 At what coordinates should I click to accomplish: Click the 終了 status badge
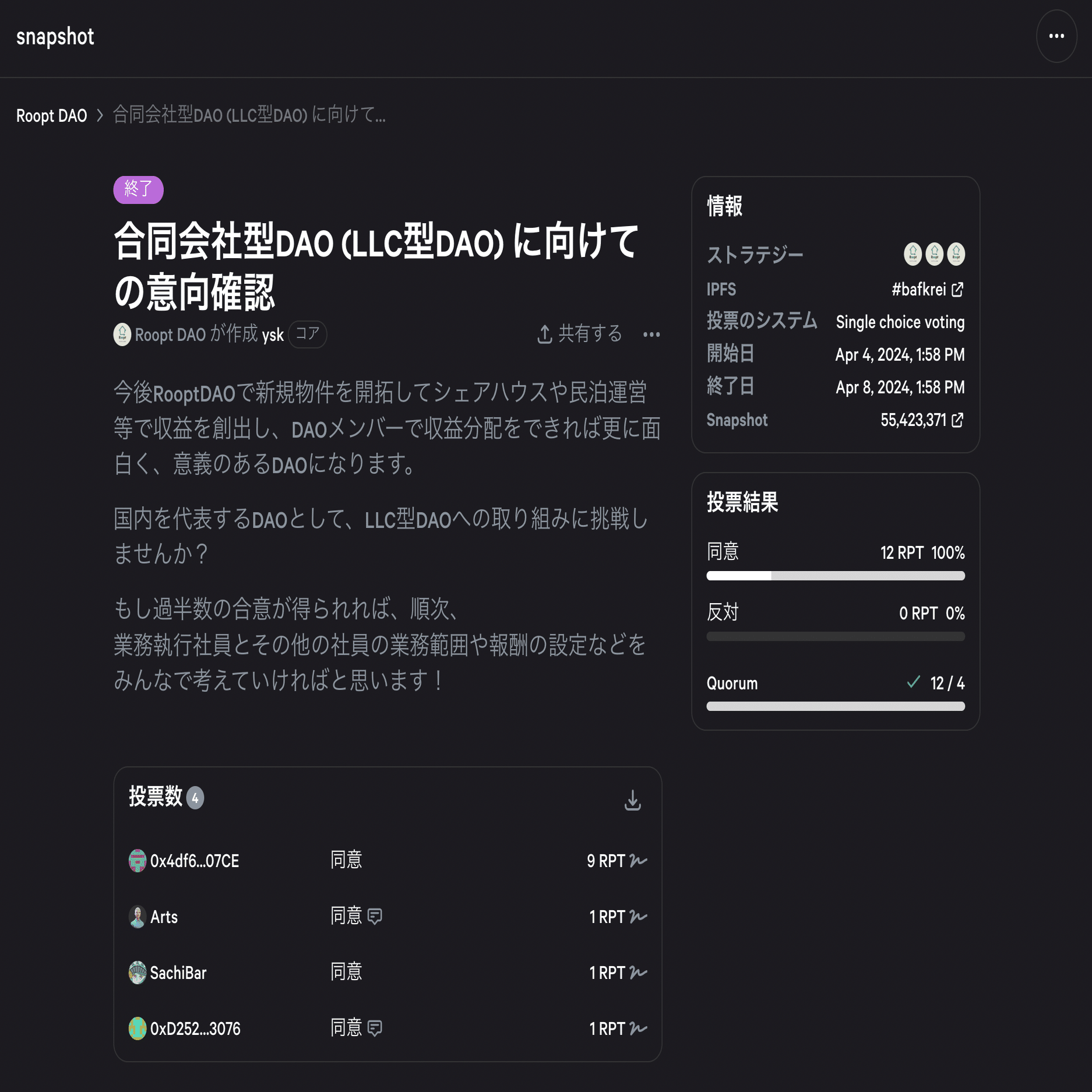tap(138, 189)
